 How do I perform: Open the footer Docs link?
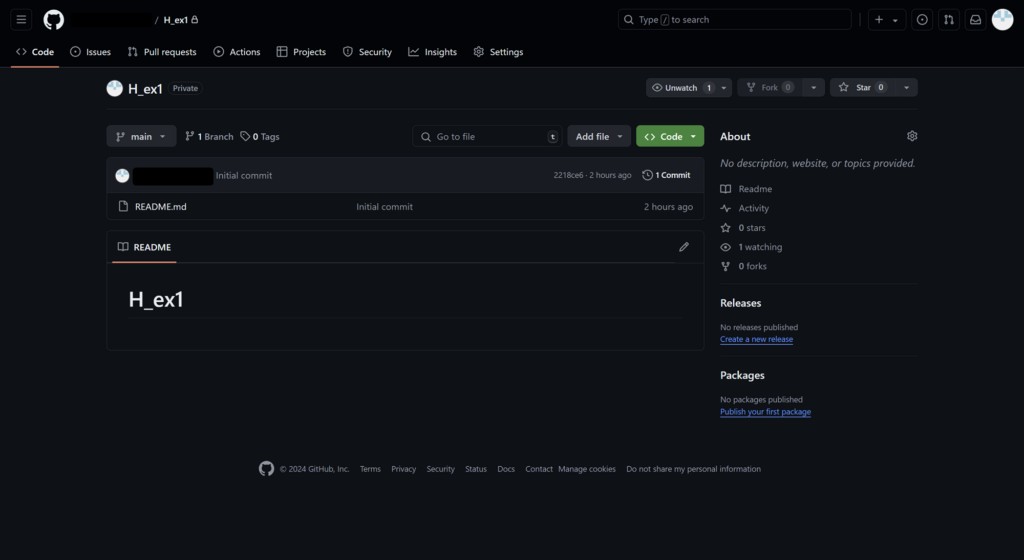[x=505, y=469]
